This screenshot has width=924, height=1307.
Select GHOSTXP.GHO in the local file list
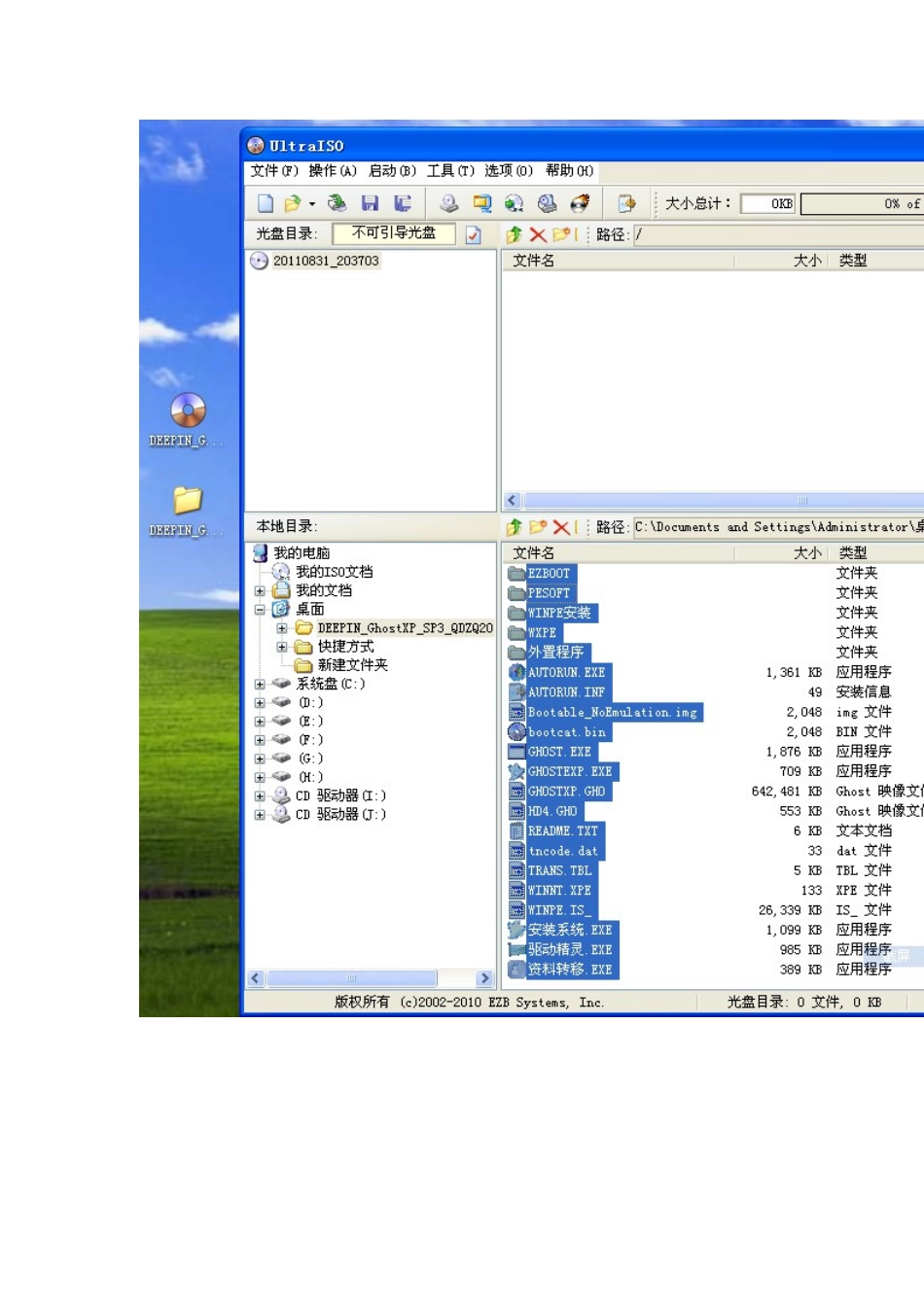[x=566, y=792]
